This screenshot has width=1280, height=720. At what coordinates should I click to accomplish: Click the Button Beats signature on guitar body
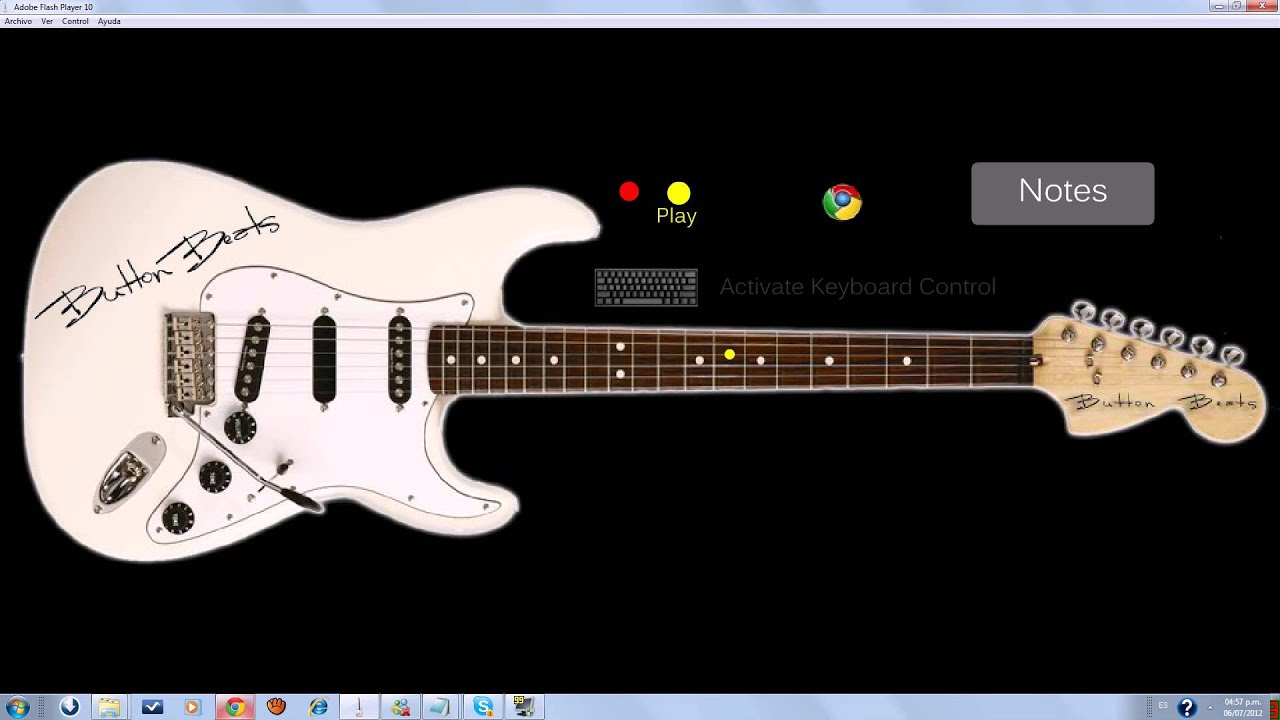click(x=158, y=266)
